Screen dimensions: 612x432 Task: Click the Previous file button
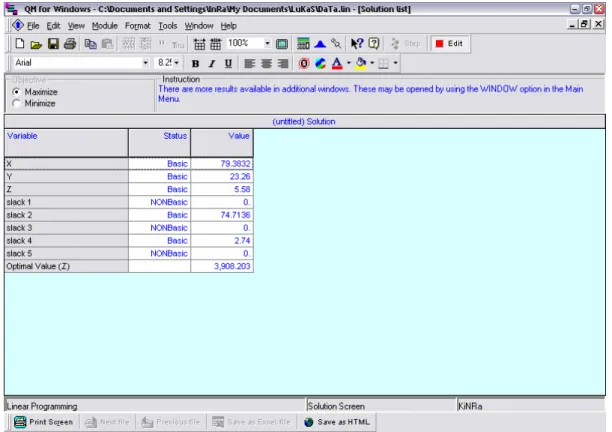(171, 422)
